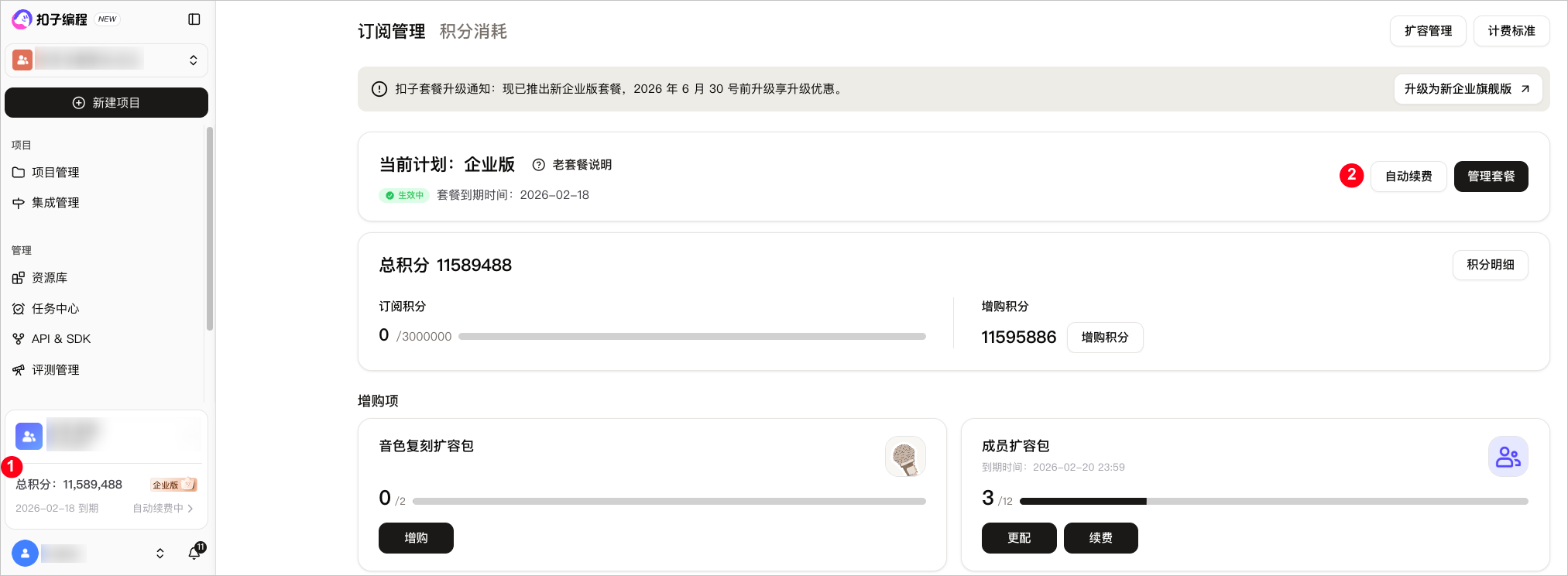The image size is (1568, 576).
Task: Switch to the 积分消耗 tab
Action: coord(473,32)
